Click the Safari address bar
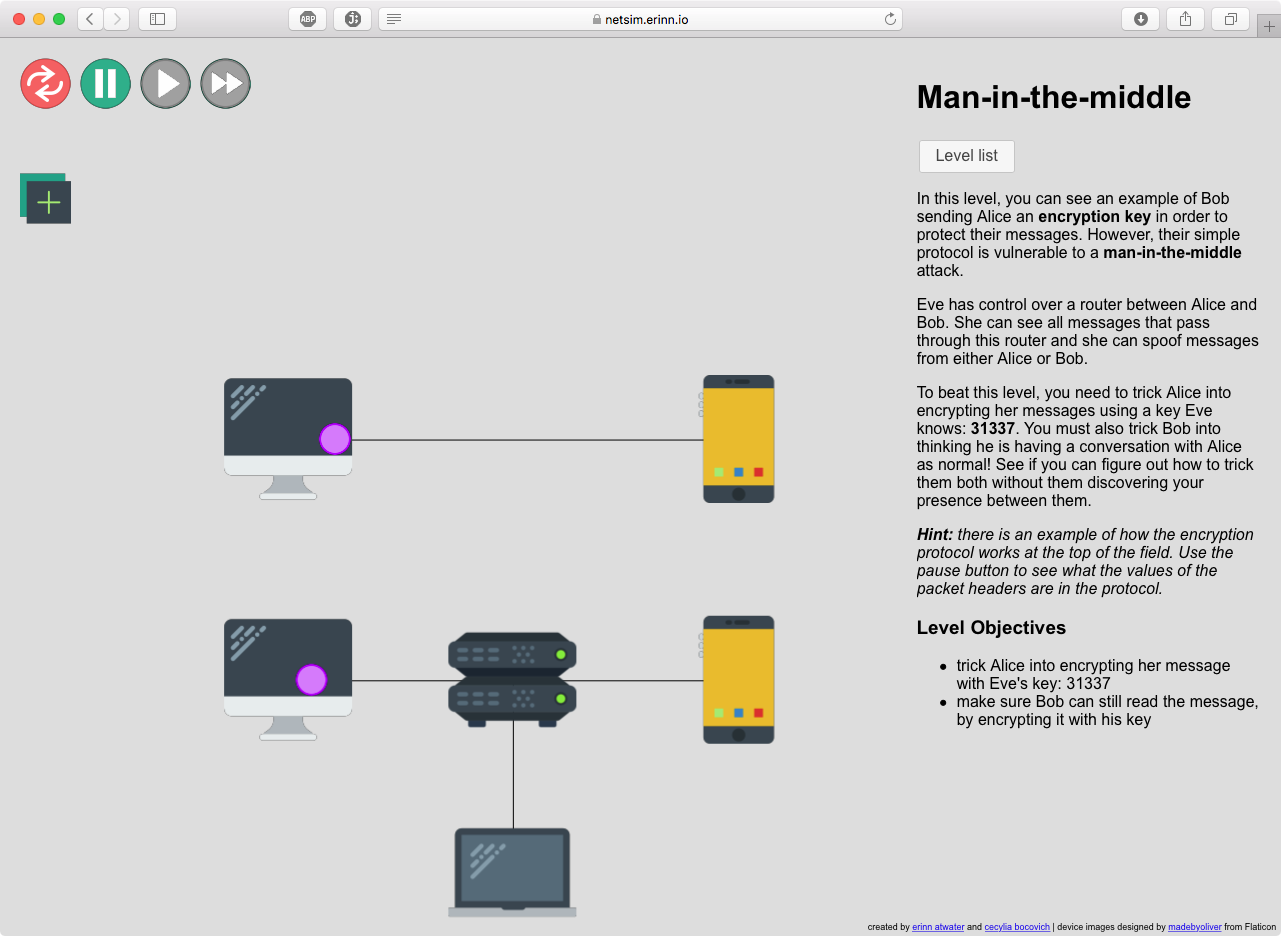 coord(640,19)
